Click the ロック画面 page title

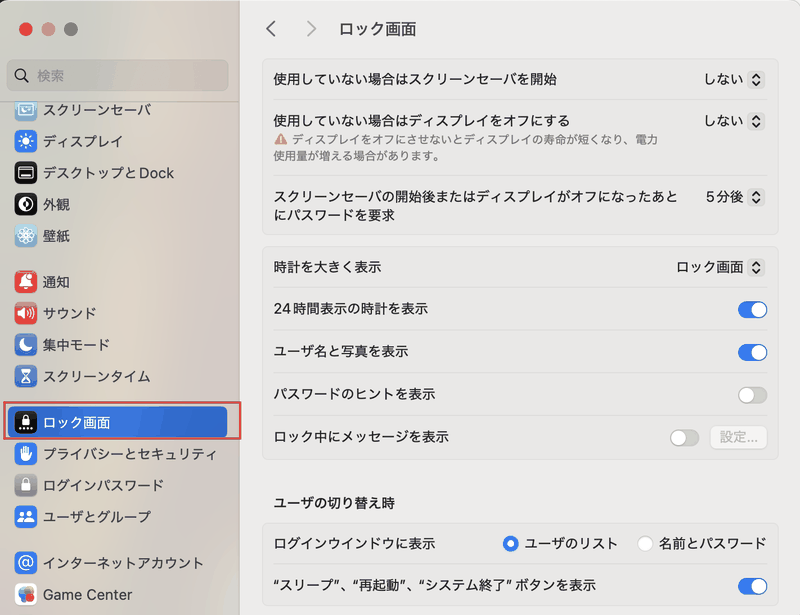[378, 29]
